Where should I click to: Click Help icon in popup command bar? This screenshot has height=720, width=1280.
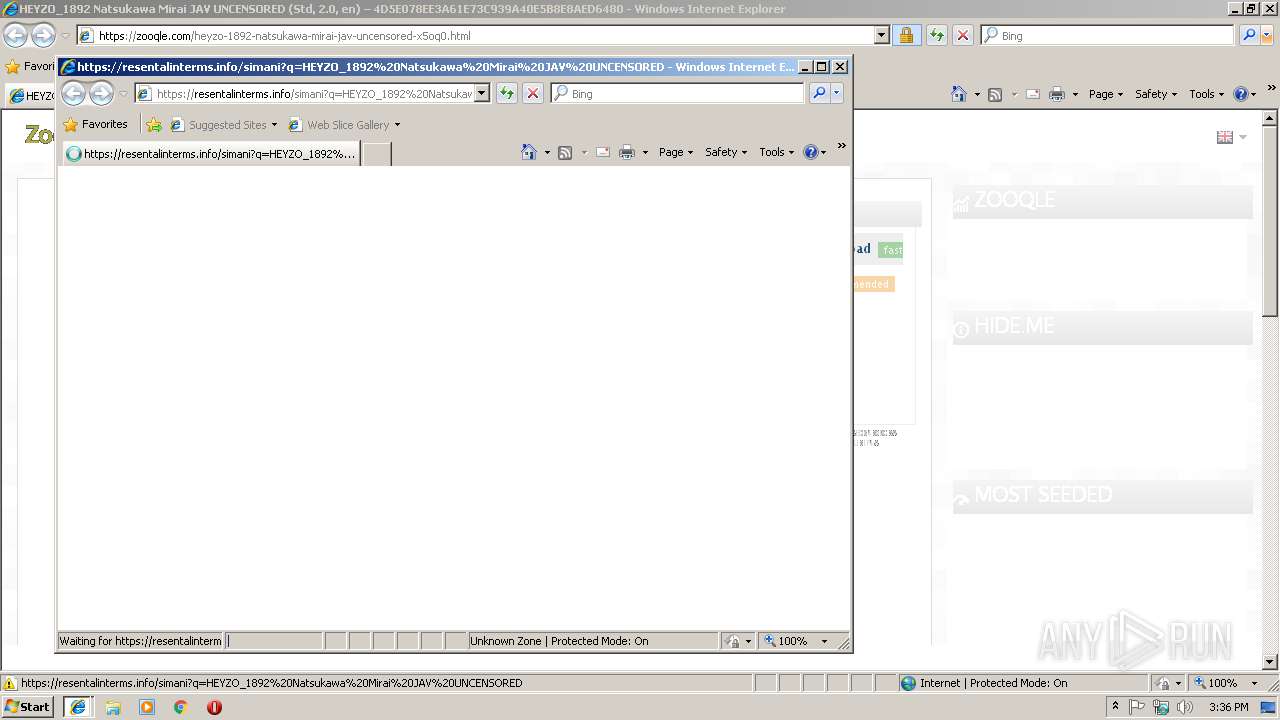pos(810,152)
